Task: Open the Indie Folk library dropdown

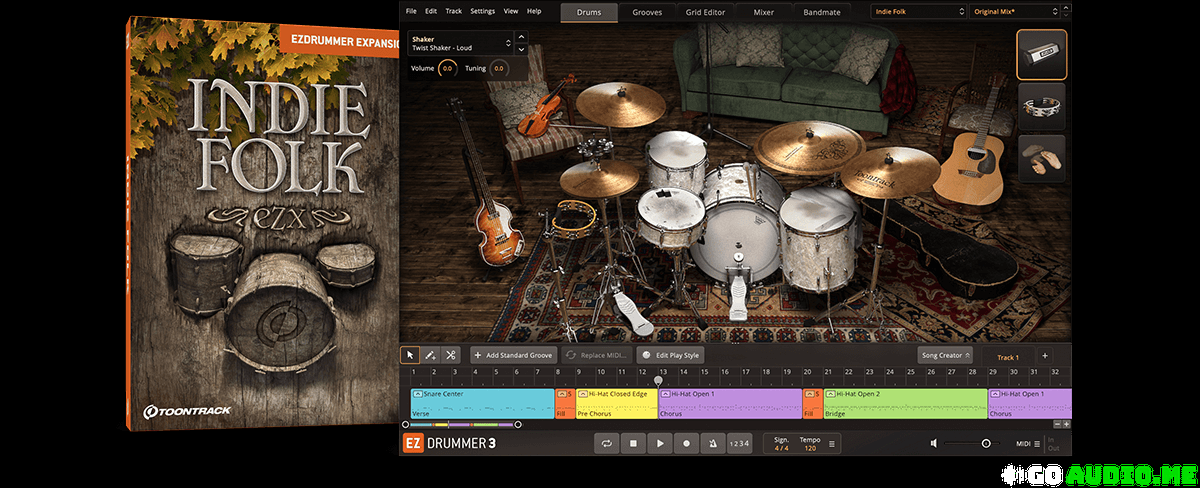Action: pos(919,12)
